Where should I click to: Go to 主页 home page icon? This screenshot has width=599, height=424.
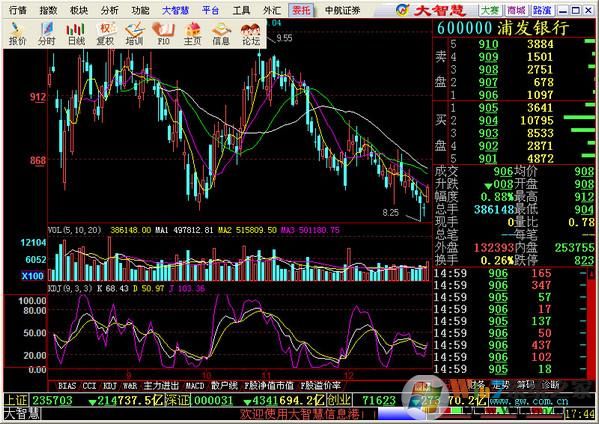point(193,34)
